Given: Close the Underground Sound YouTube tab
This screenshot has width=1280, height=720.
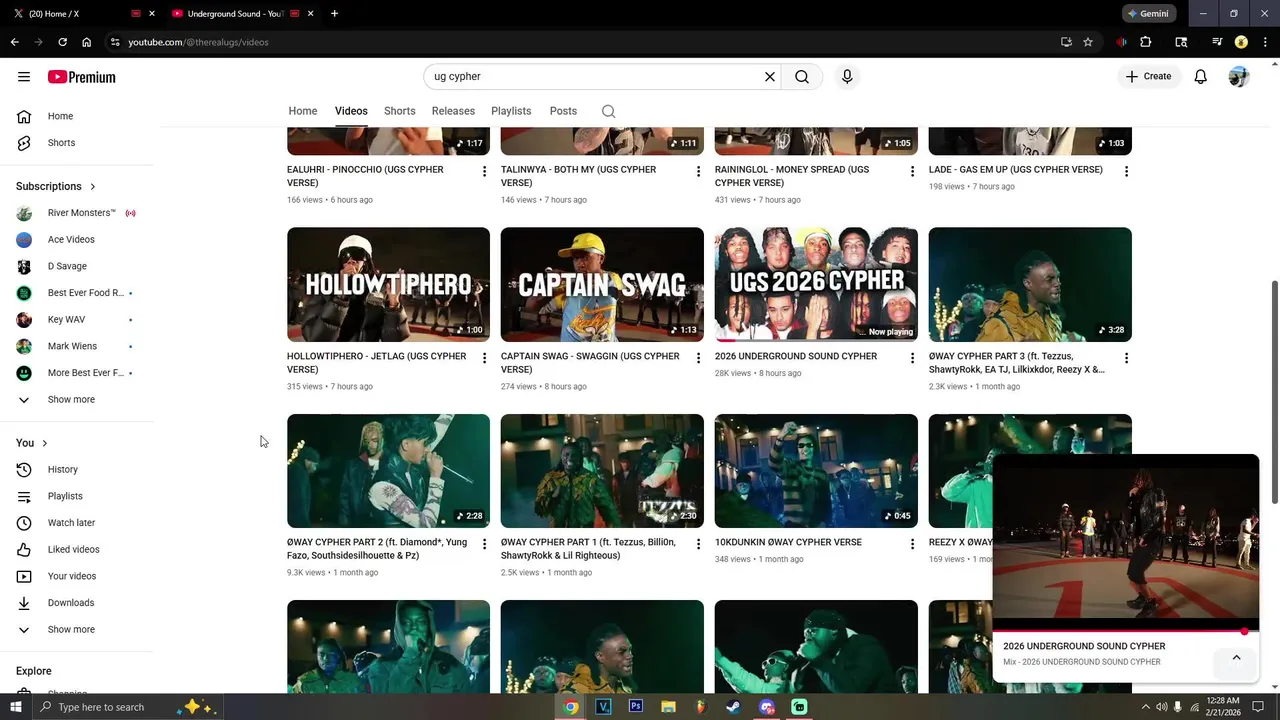Looking at the screenshot, I should [x=310, y=13].
